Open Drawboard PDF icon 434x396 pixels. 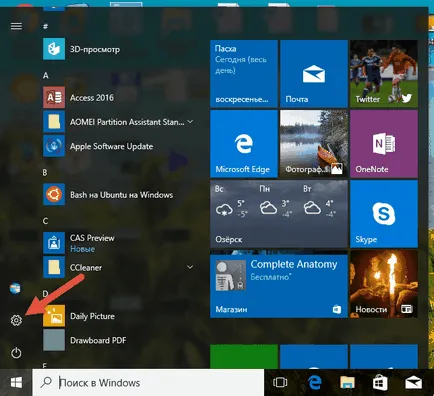(x=54, y=340)
